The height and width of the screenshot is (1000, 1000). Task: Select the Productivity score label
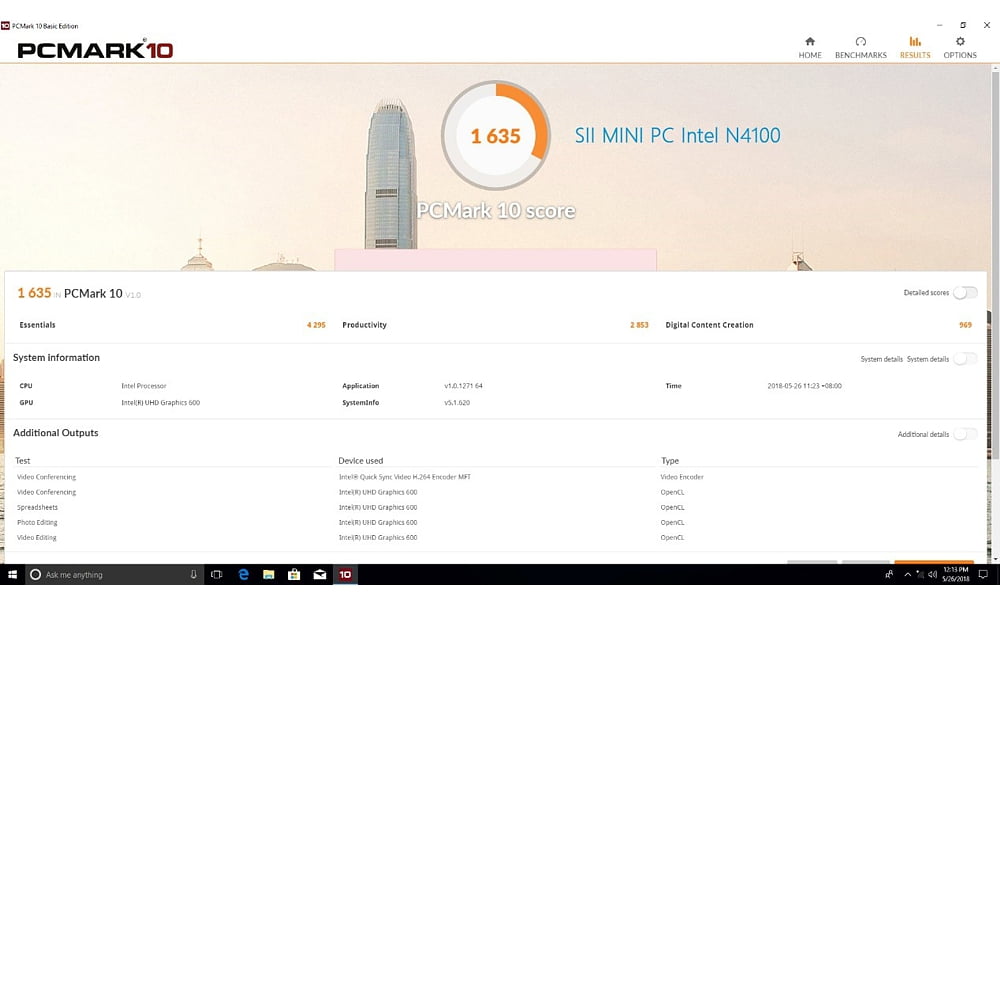point(364,325)
